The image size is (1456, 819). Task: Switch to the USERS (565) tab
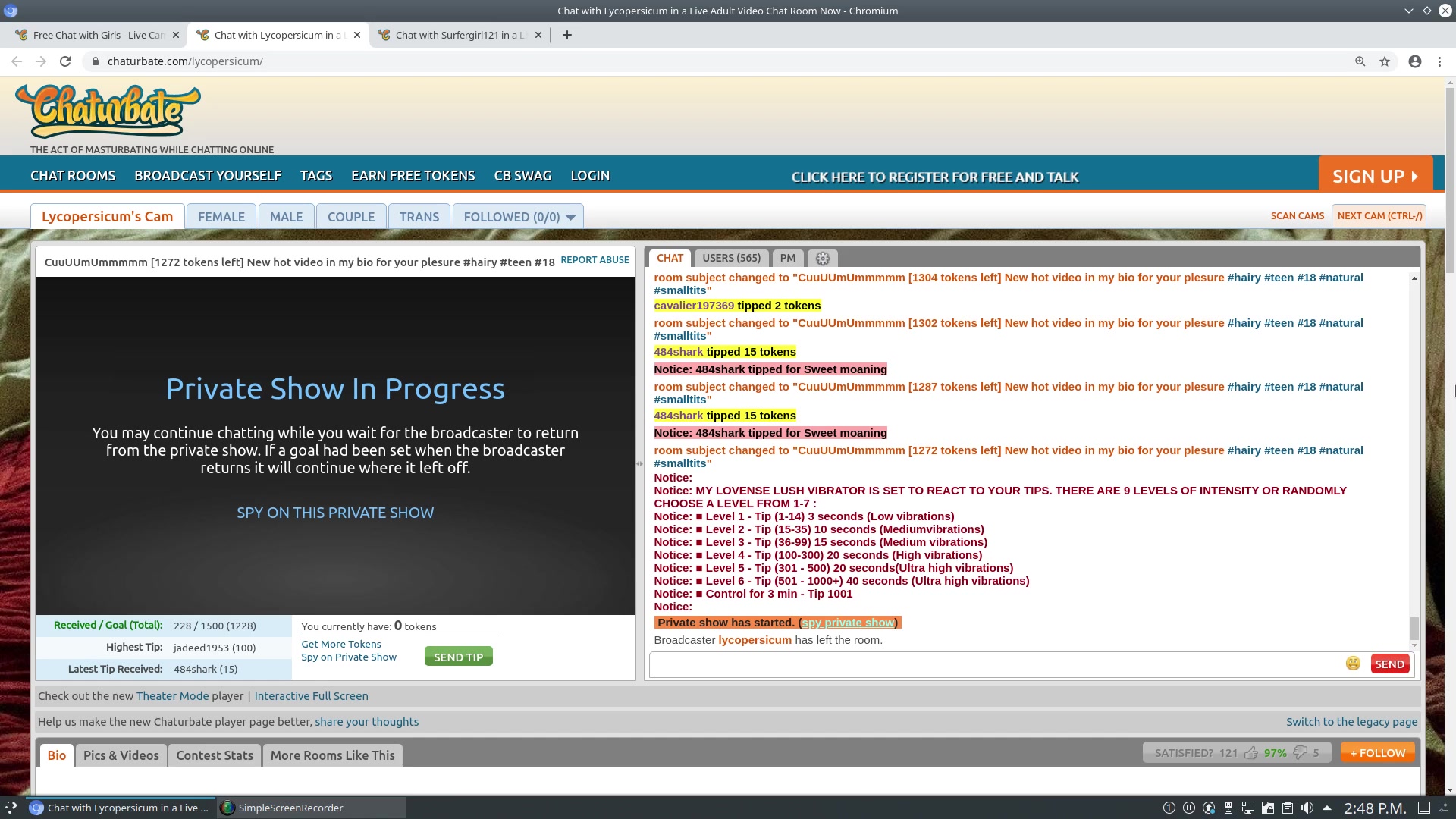click(x=731, y=258)
